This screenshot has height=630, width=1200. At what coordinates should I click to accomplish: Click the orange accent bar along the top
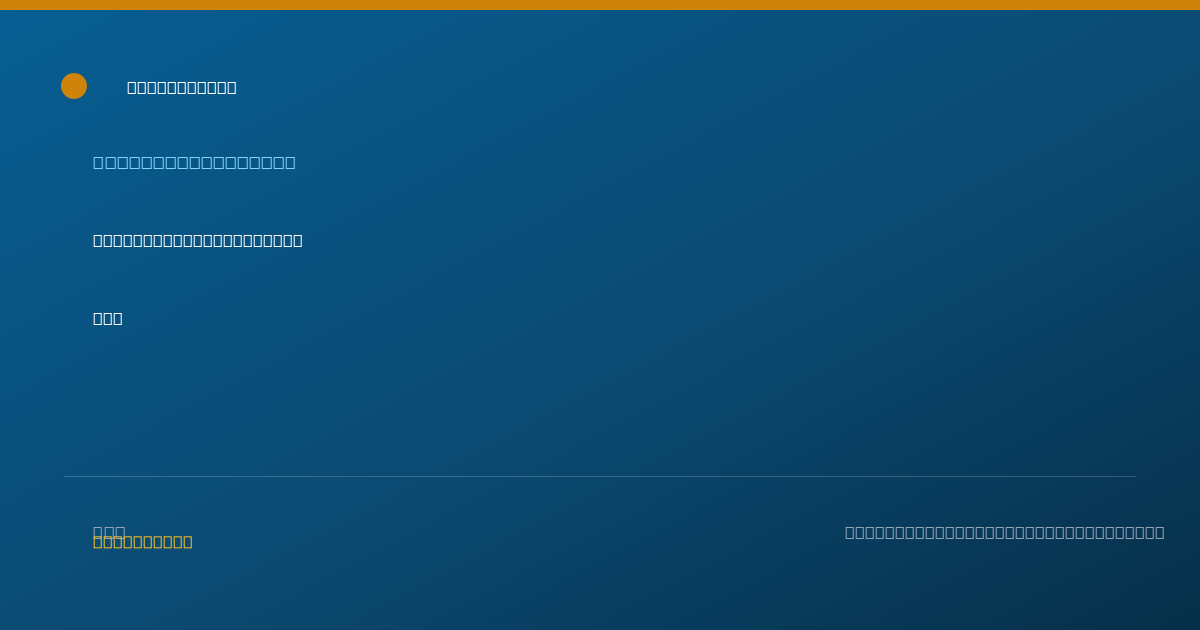[600, 5]
